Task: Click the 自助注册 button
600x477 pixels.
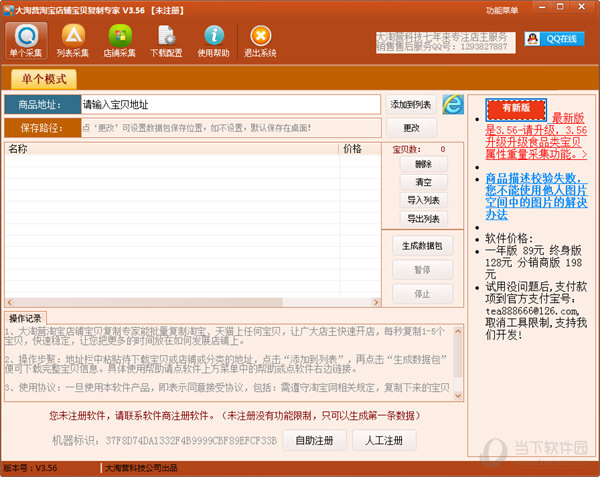Action: click(315, 440)
